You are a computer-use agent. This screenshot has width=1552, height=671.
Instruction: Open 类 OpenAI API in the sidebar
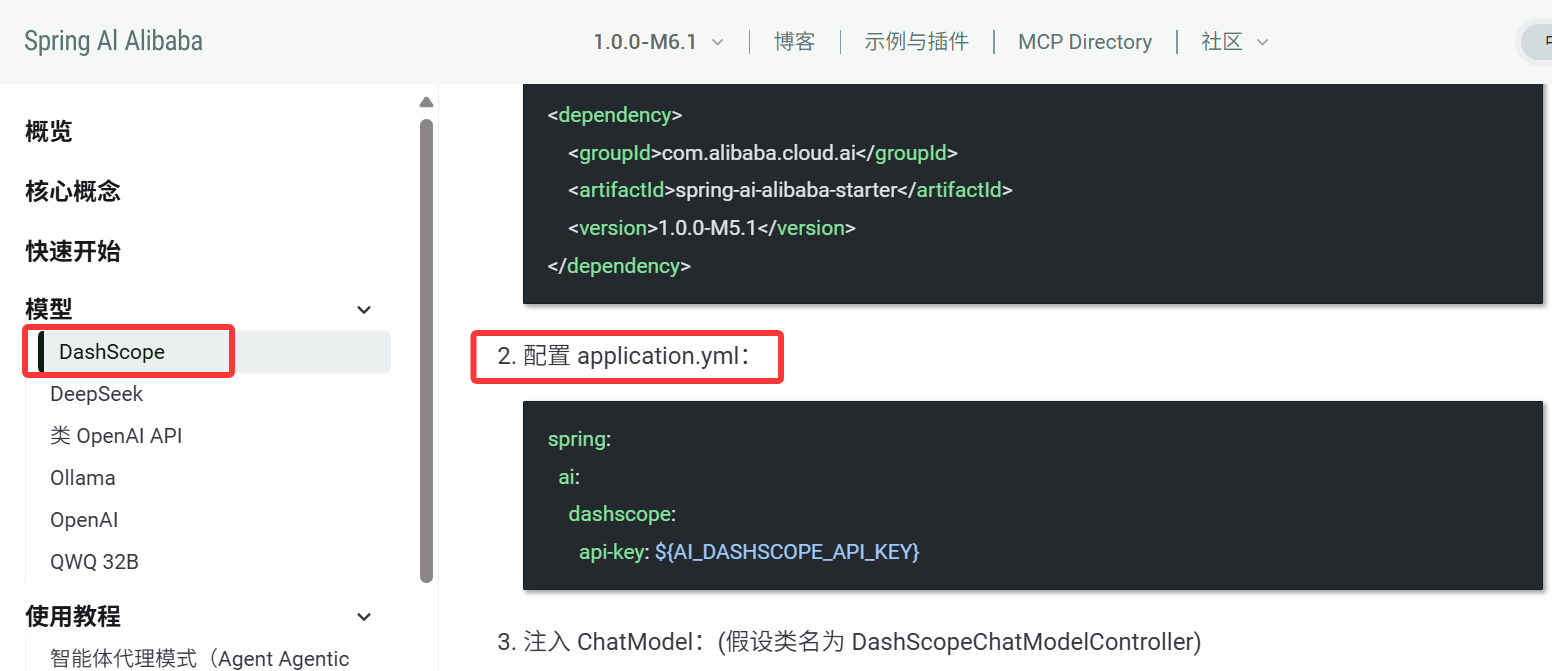(116, 436)
